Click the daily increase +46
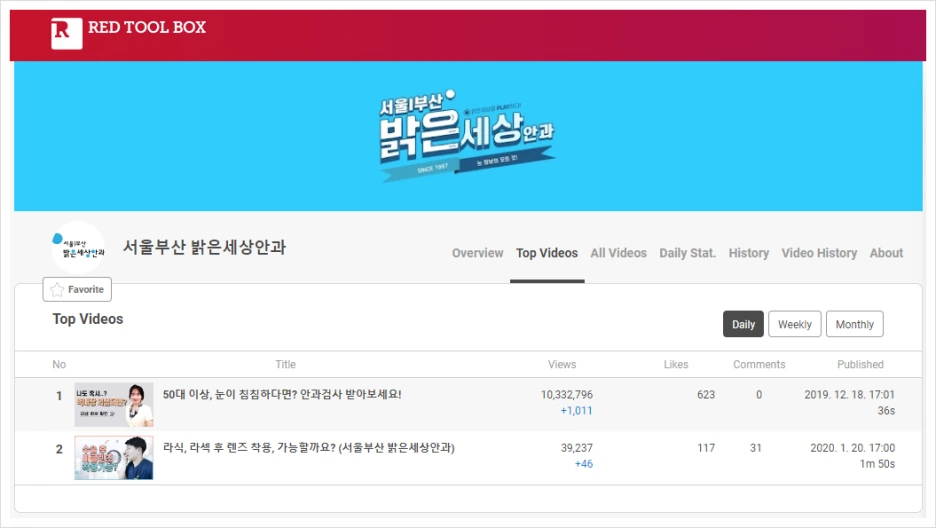Viewport: 936px width, 528px height. pos(584,464)
